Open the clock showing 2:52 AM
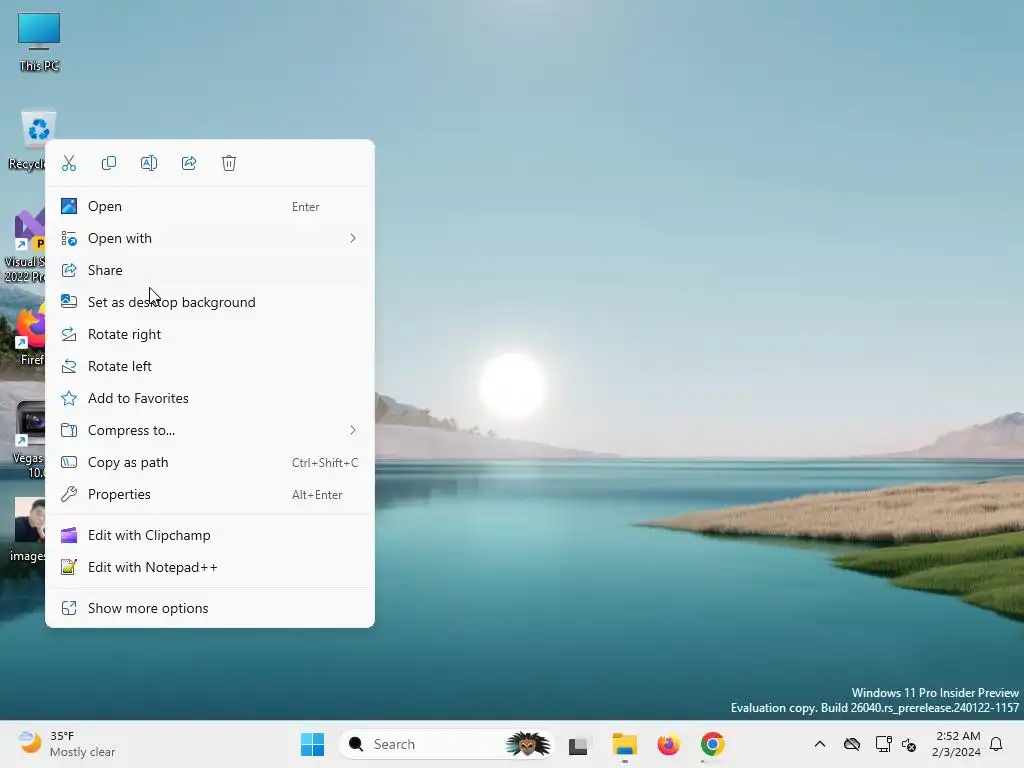This screenshot has height=768, width=1024. pyautogui.click(x=957, y=744)
